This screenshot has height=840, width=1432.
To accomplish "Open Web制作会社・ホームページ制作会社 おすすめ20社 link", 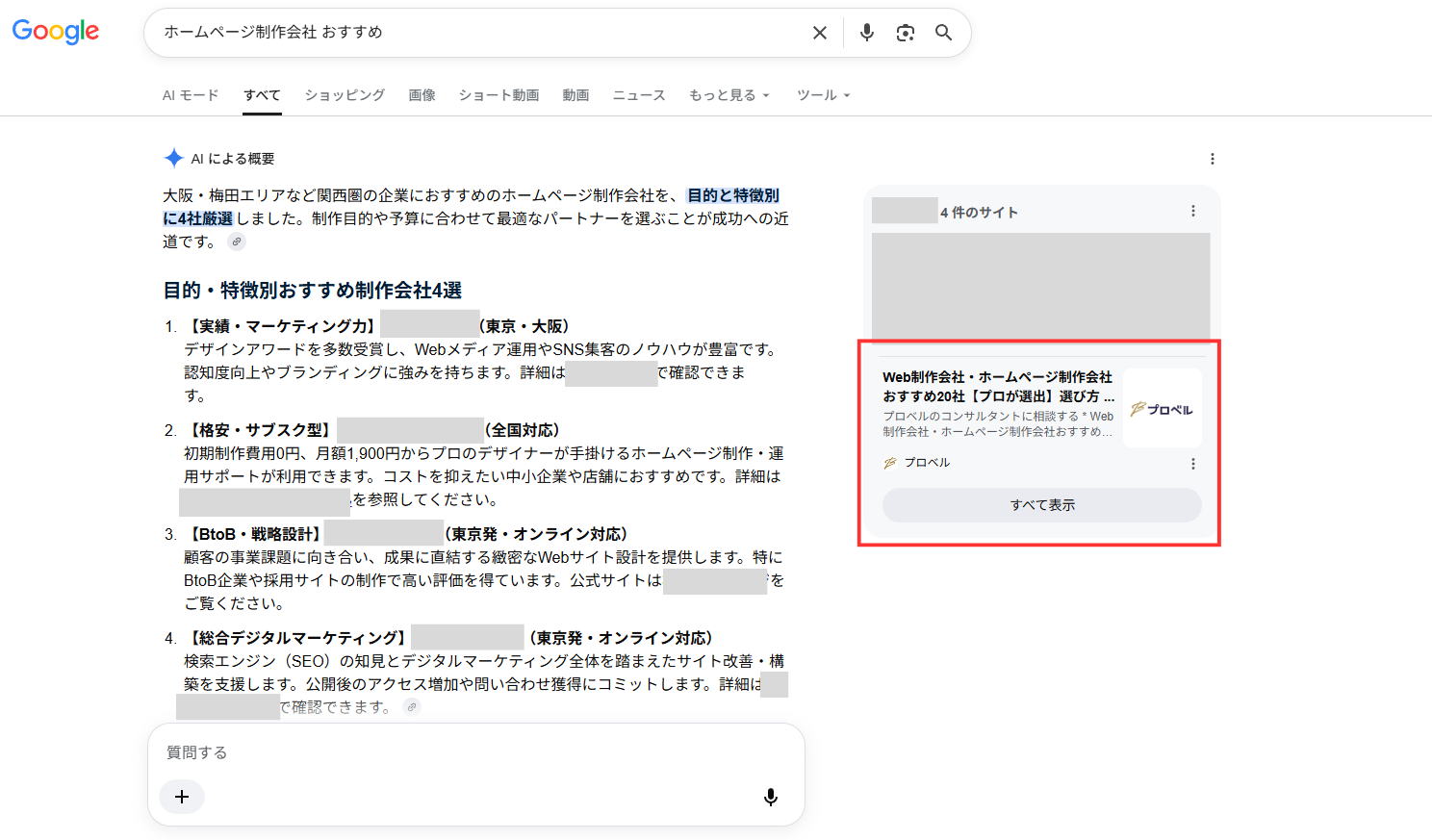I will coord(999,387).
